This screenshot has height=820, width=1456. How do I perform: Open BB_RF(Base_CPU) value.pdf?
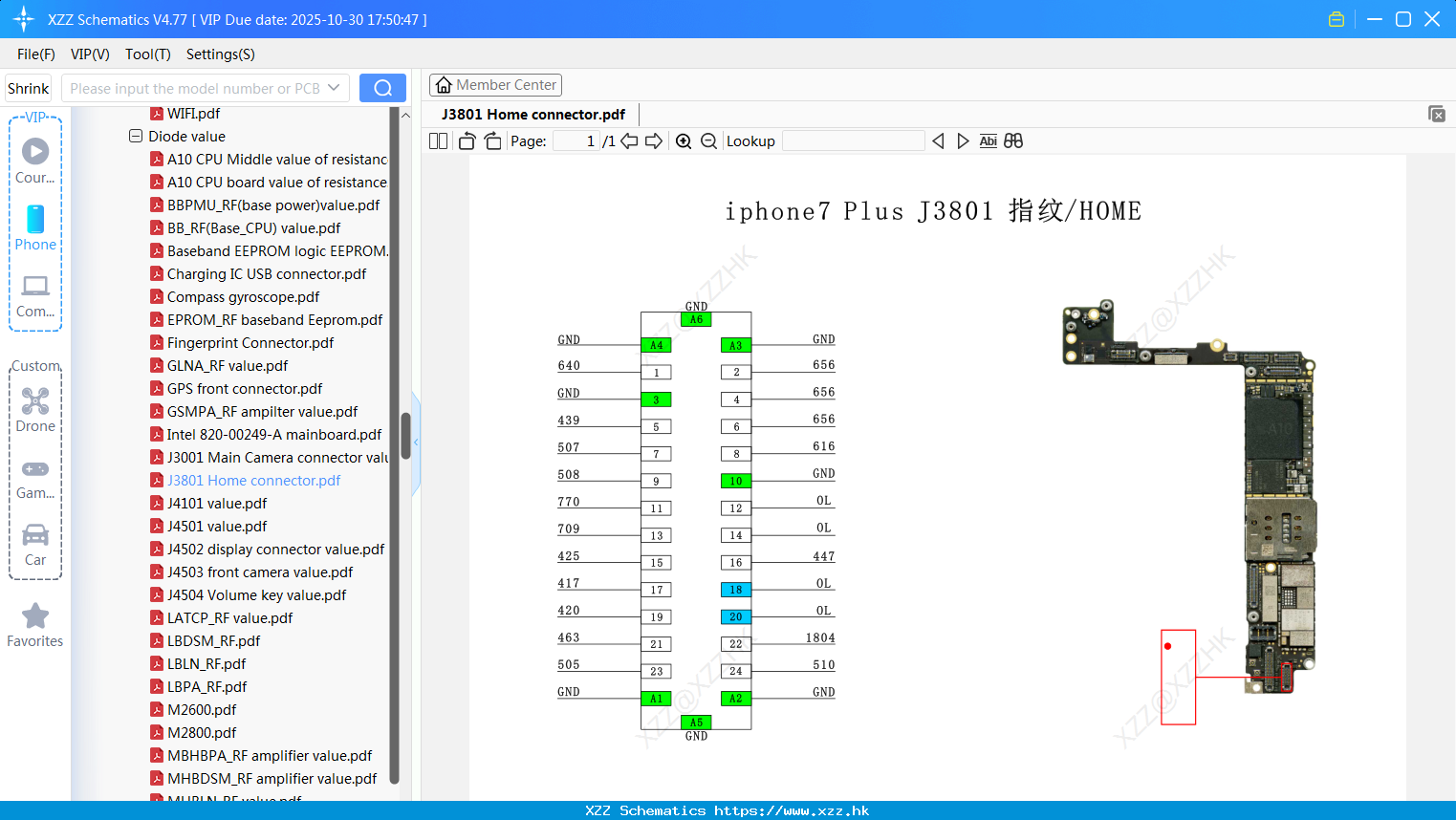[253, 227]
